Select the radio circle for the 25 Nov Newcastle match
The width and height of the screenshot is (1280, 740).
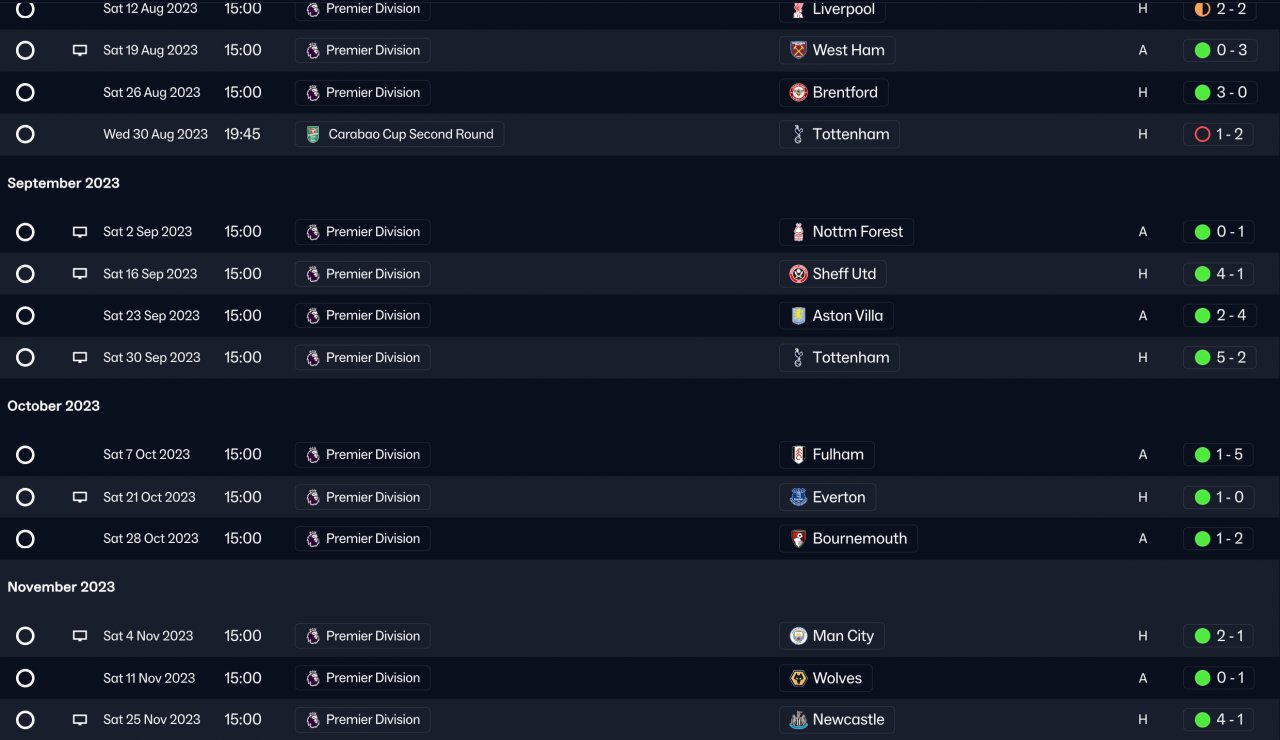click(26, 720)
